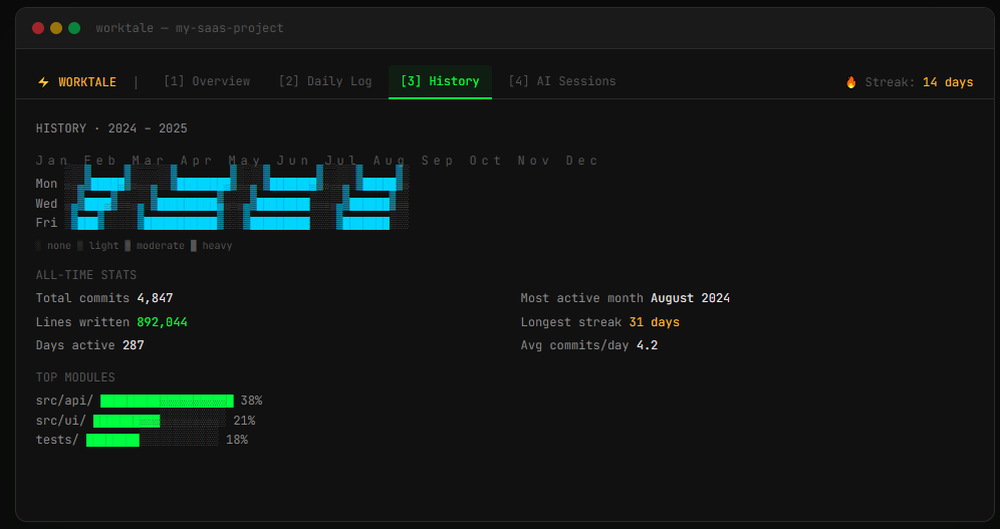Click the ALL-TIME STATS heading
Image resolution: width=1000 pixels, height=529 pixels.
86,275
